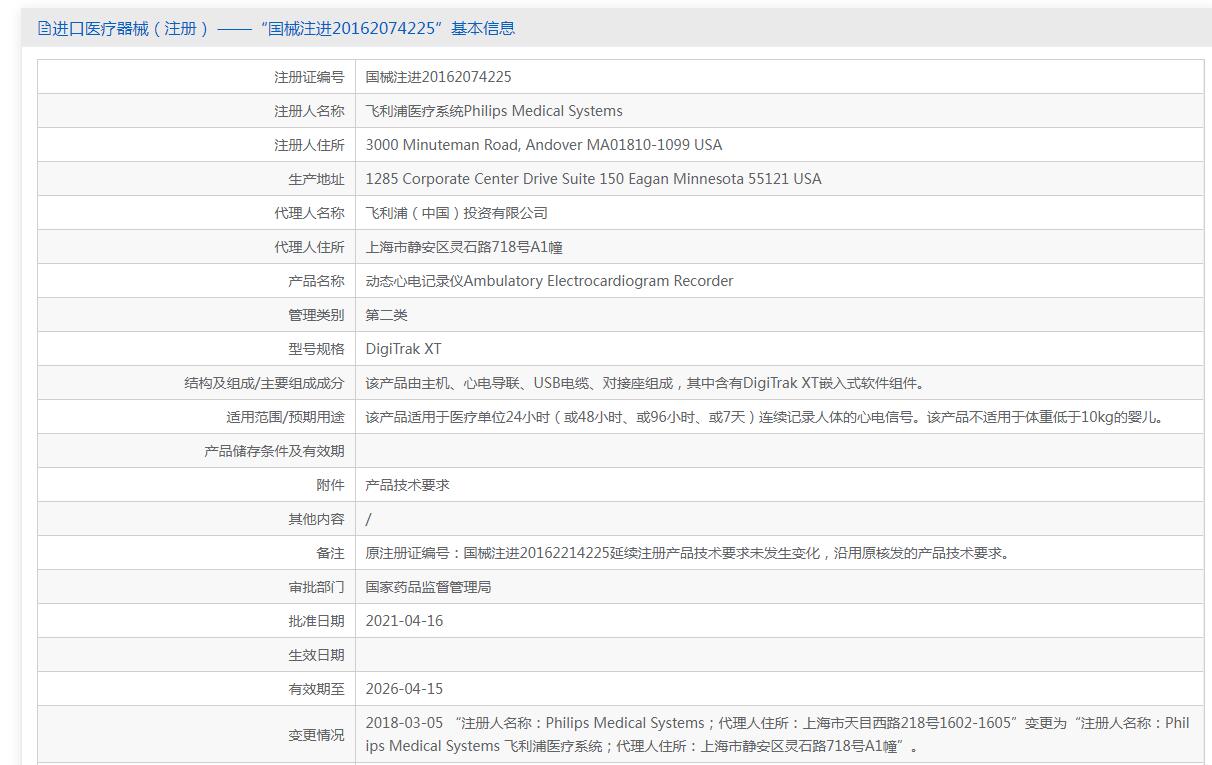Select the expiry date 2026-04-15
This screenshot has height=765, width=1212.
click(x=404, y=689)
